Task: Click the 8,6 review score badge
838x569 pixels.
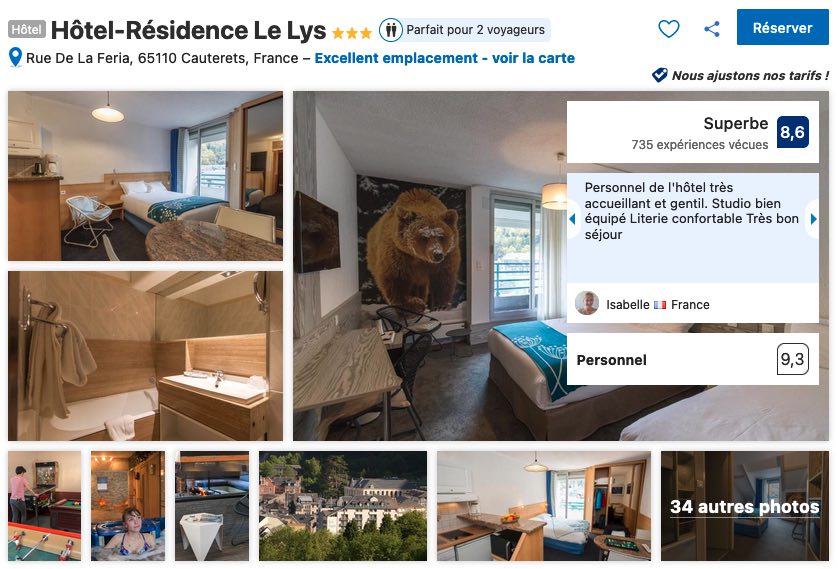Action: coord(792,132)
